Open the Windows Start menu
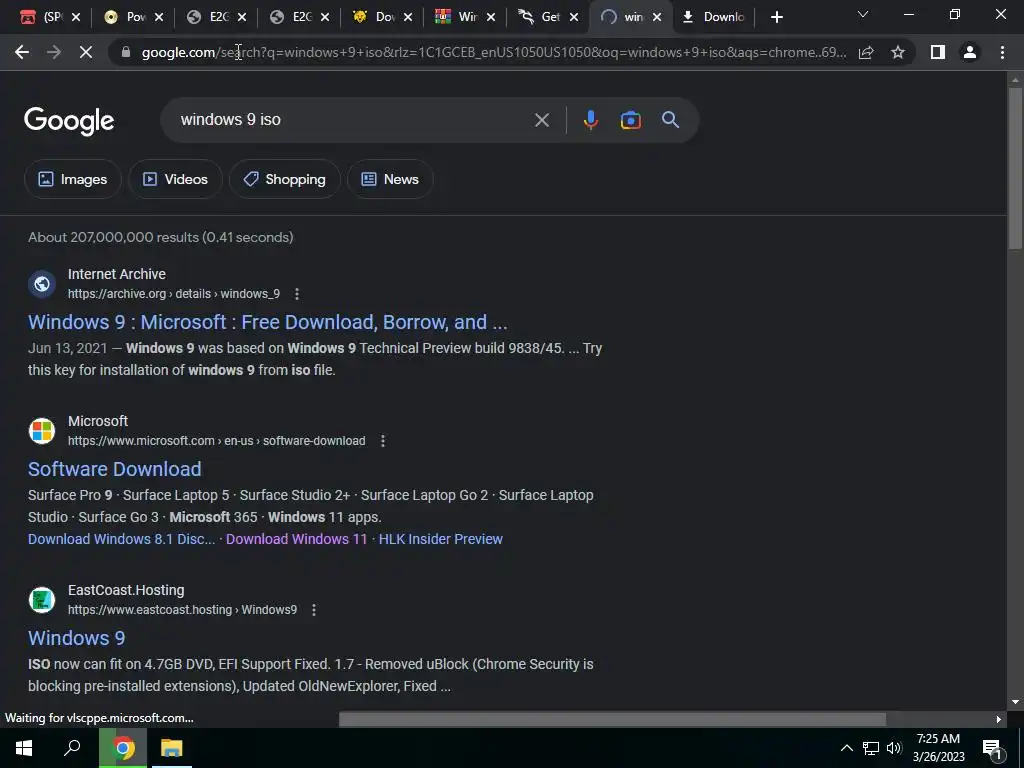Screen dimensions: 1024x768 (x=24, y=748)
